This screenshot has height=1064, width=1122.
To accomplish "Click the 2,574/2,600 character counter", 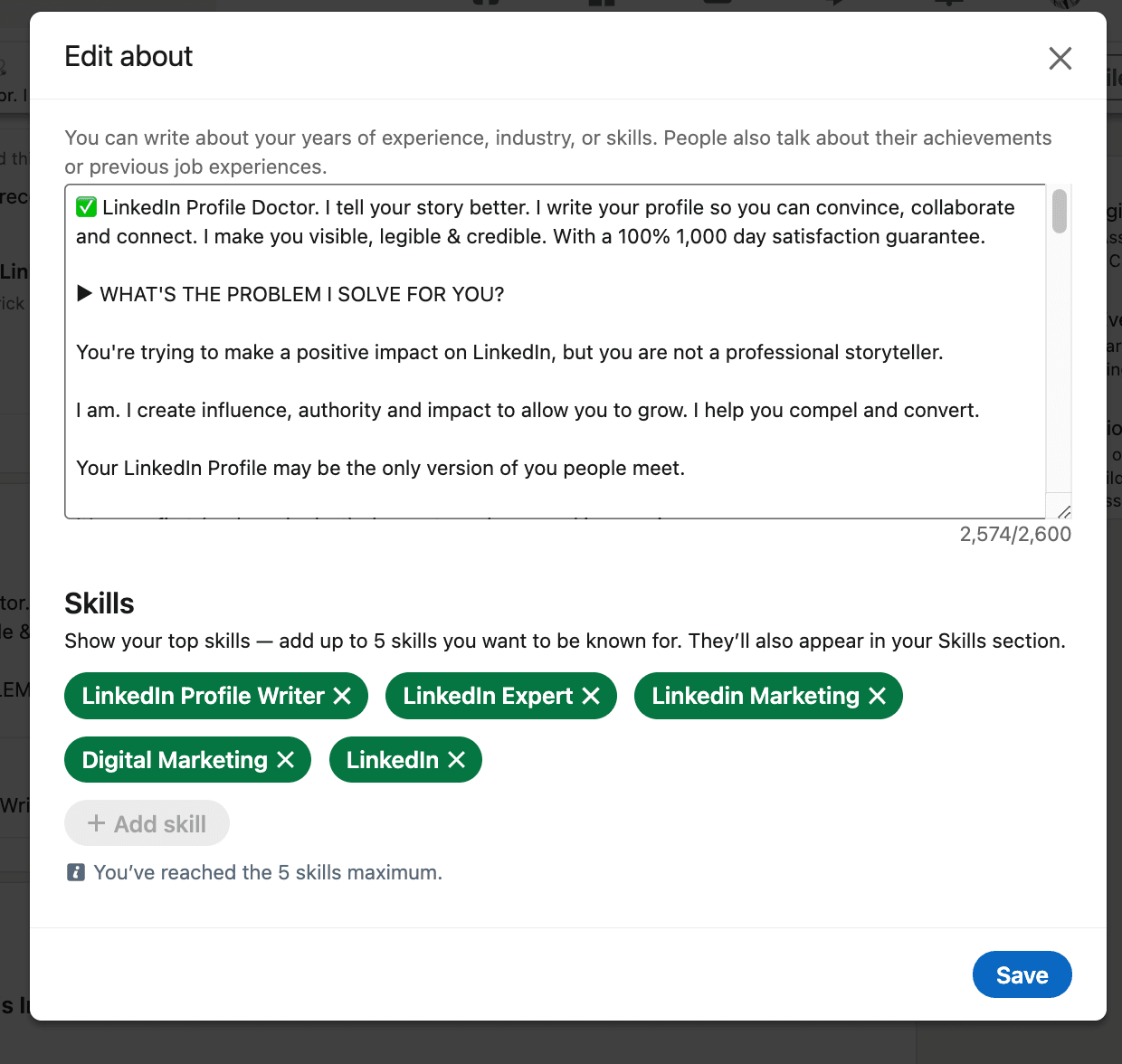I will [1015, 534].
